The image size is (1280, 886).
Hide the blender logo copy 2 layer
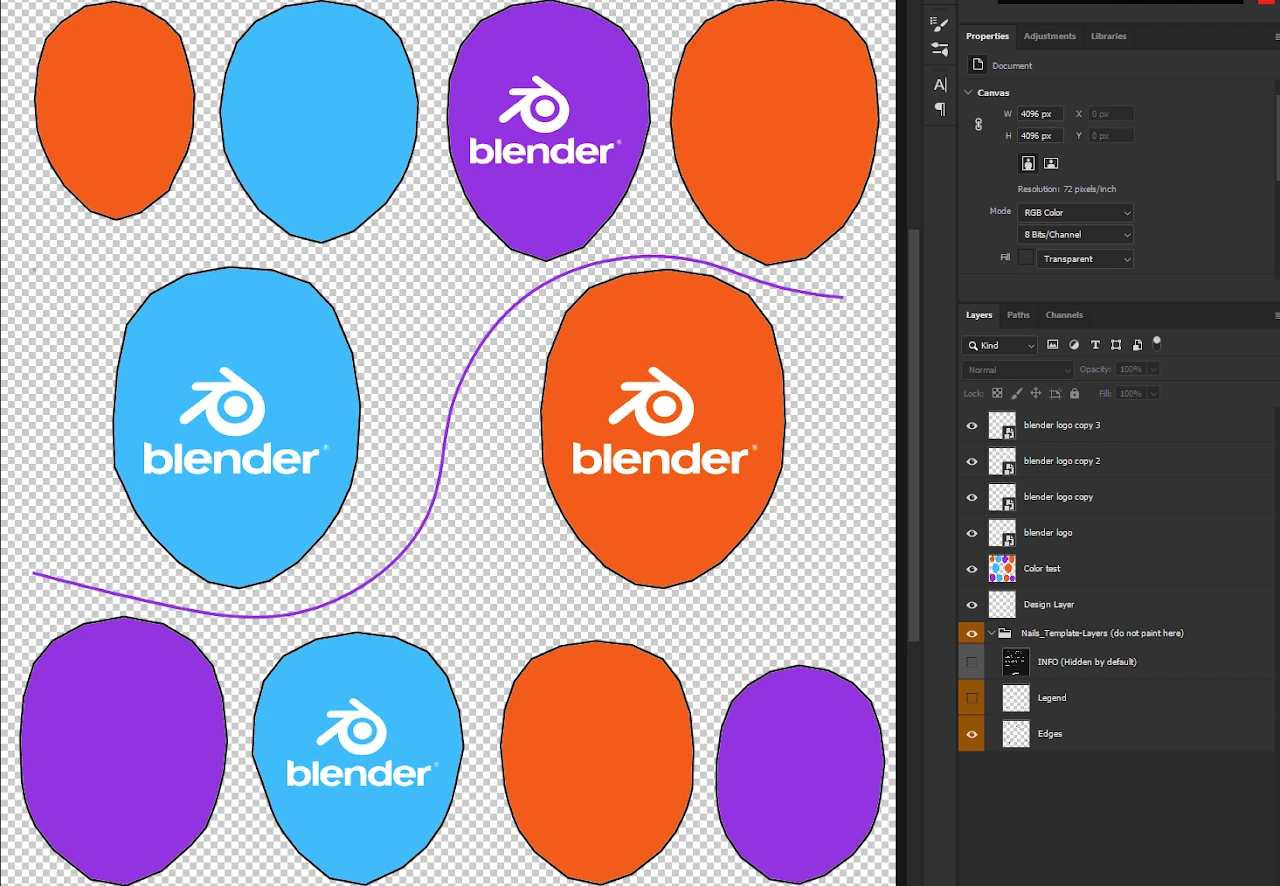pyautogui.click(x=971, y=461)
